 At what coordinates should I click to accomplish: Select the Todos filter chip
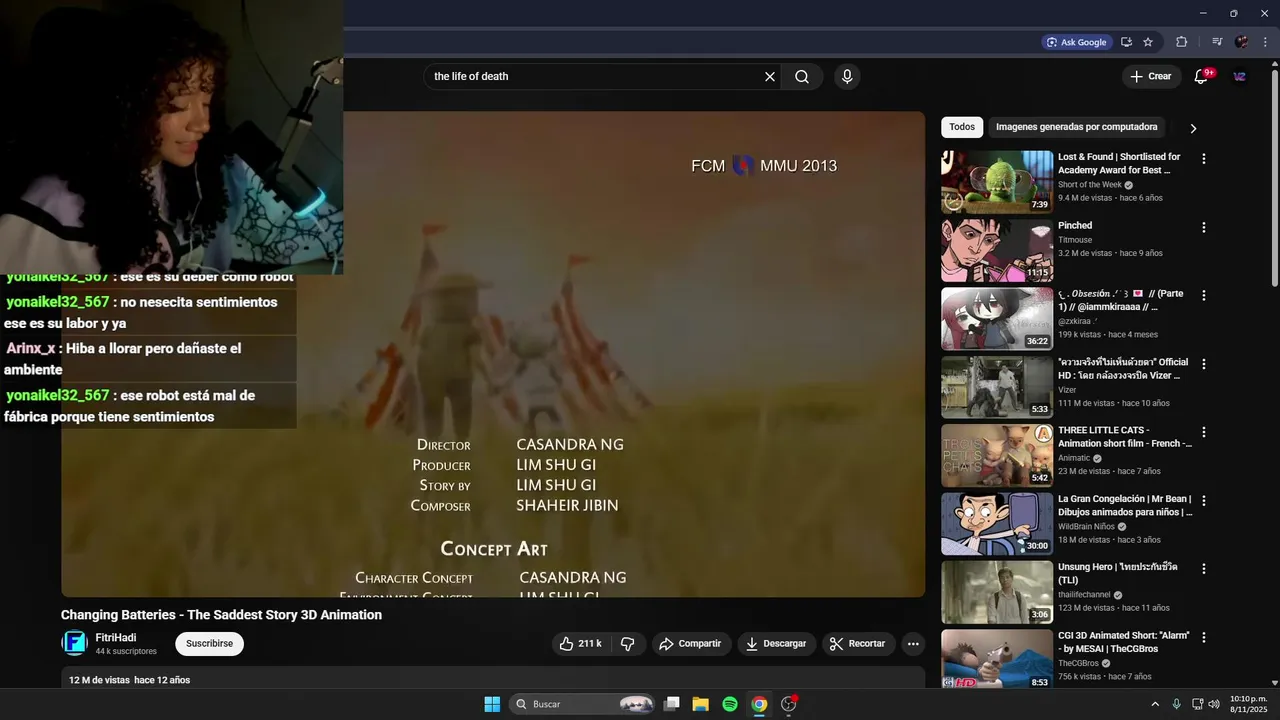coord(962,127)
